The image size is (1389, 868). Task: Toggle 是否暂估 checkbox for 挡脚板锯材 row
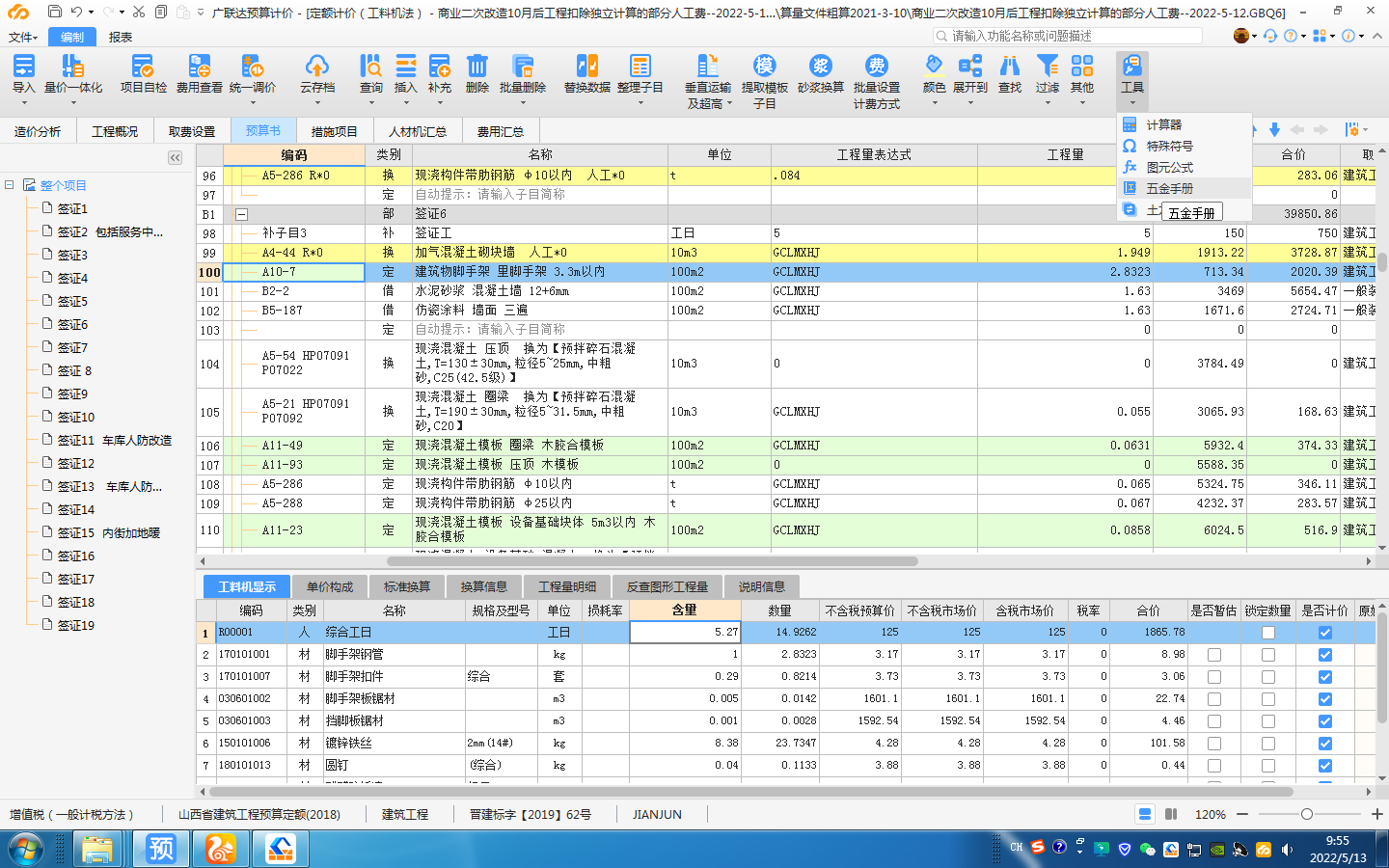pyautogui.click(x=1214, y=721)
